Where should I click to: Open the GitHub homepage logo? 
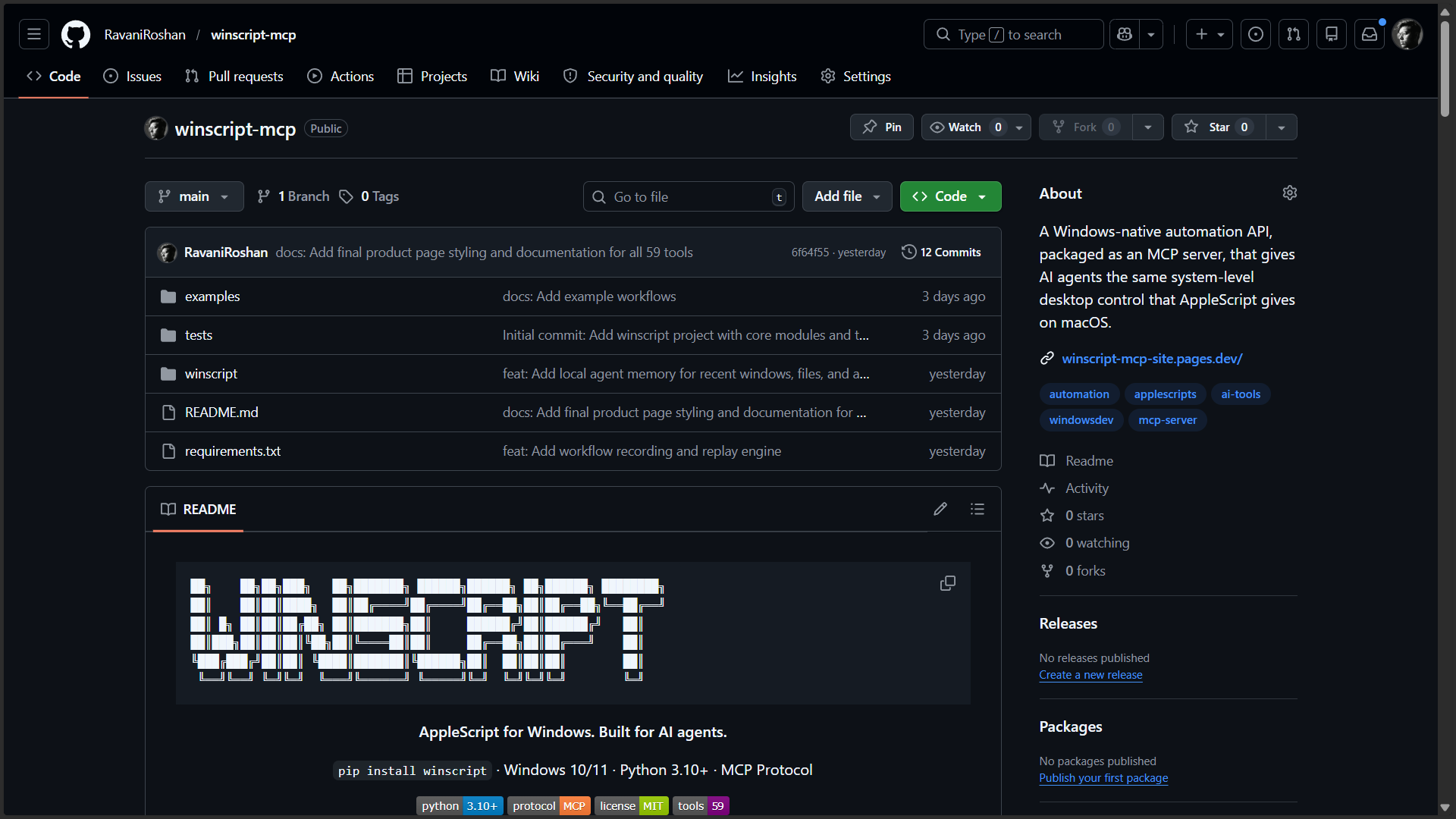tap(75, 35)
